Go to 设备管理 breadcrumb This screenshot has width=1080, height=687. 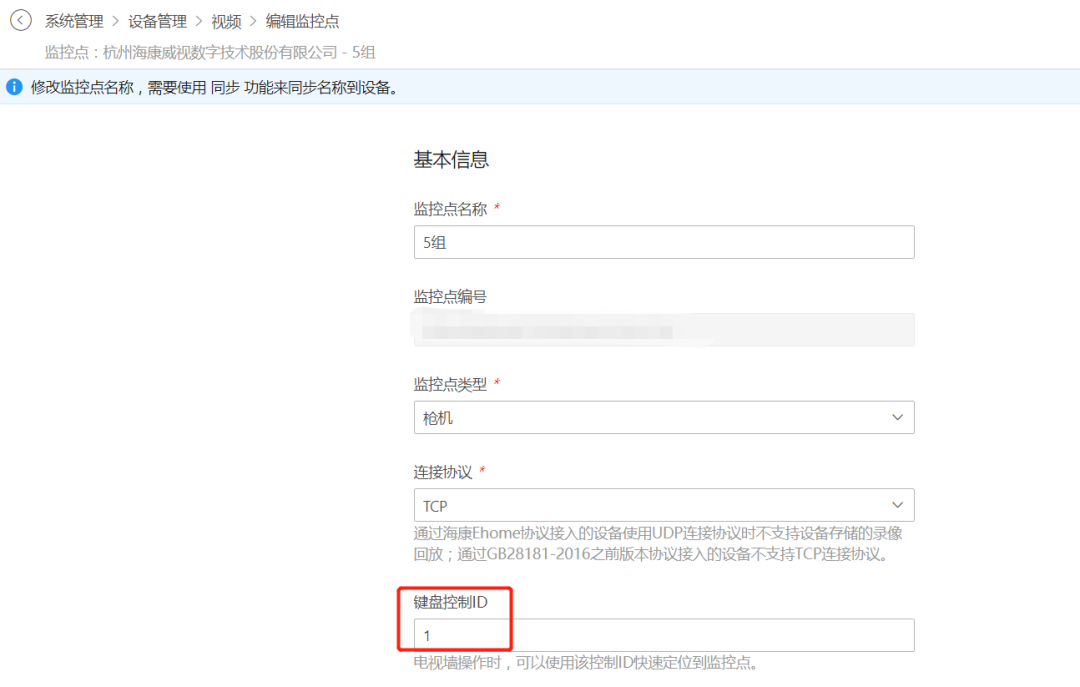tap(158, 21)
